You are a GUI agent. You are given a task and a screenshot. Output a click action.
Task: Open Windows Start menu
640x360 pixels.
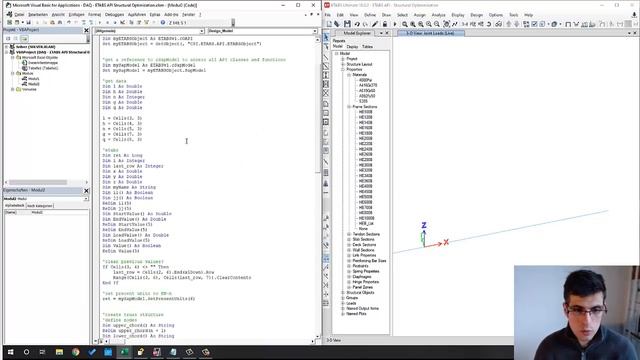coord(10,352)
